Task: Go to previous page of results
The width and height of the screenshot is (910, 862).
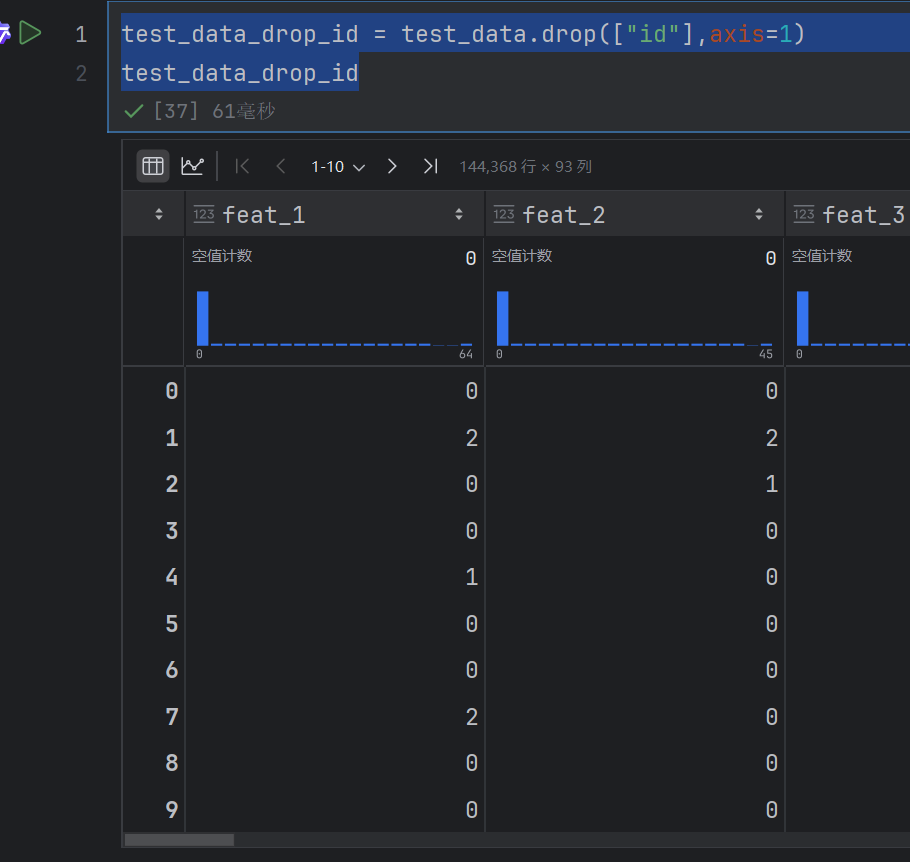Action: tap(281, 167)
